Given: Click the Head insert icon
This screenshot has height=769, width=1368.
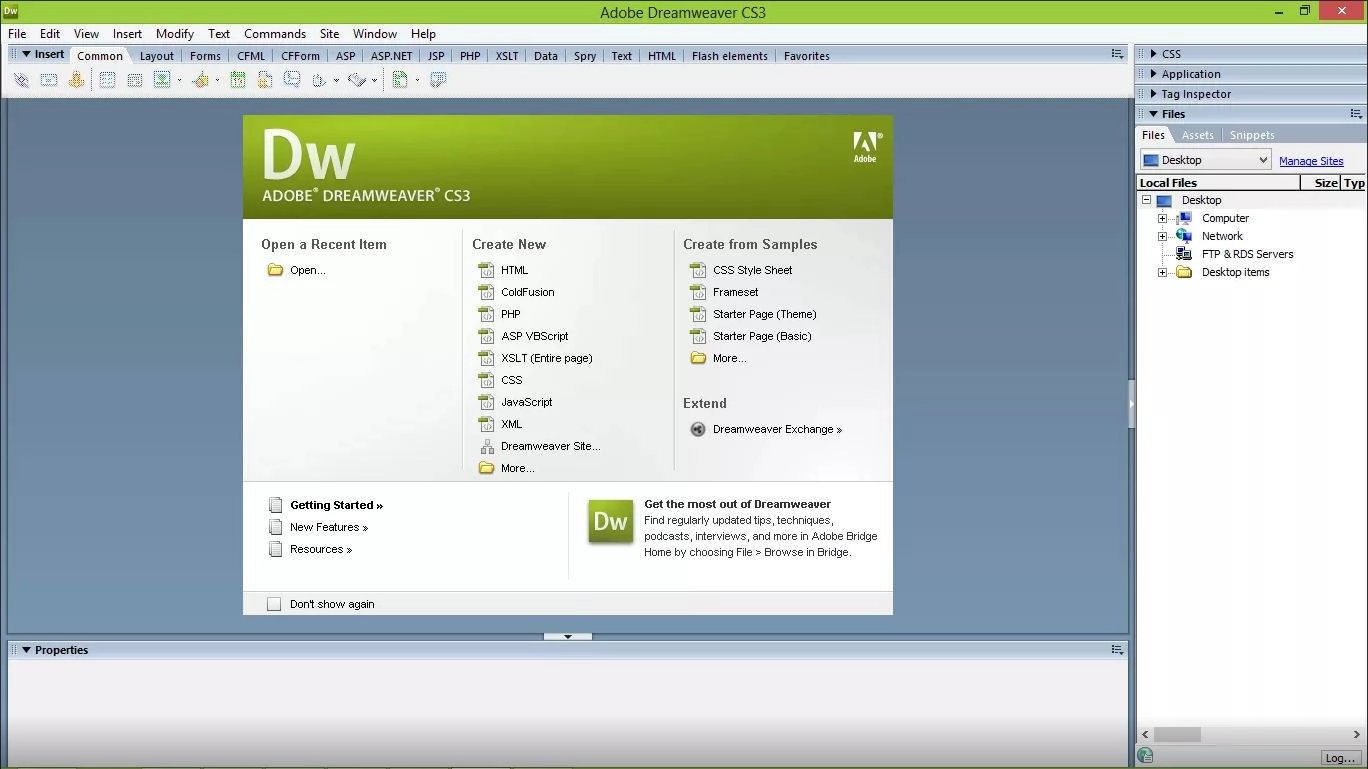Looking at the screenshot, I should click(319, 80).
